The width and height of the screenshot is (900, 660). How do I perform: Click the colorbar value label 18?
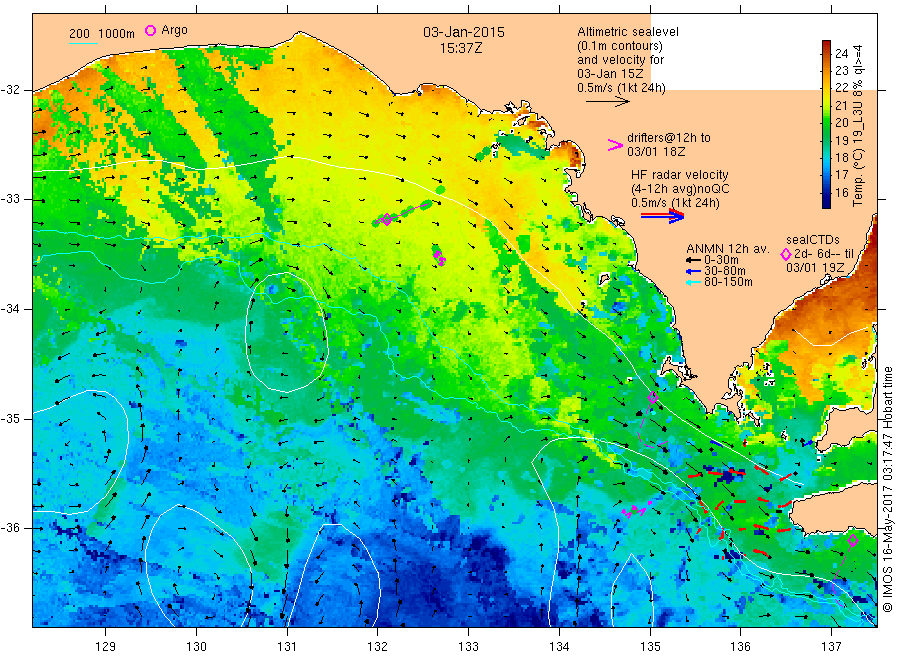[841, 158]
